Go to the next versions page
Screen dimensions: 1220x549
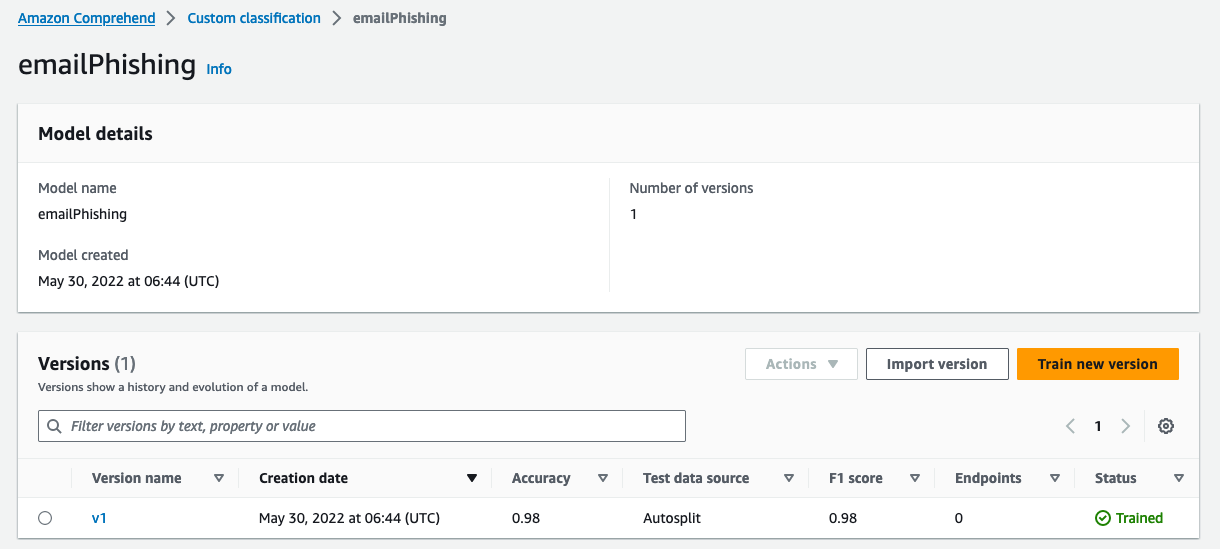tap(1125, 426)
